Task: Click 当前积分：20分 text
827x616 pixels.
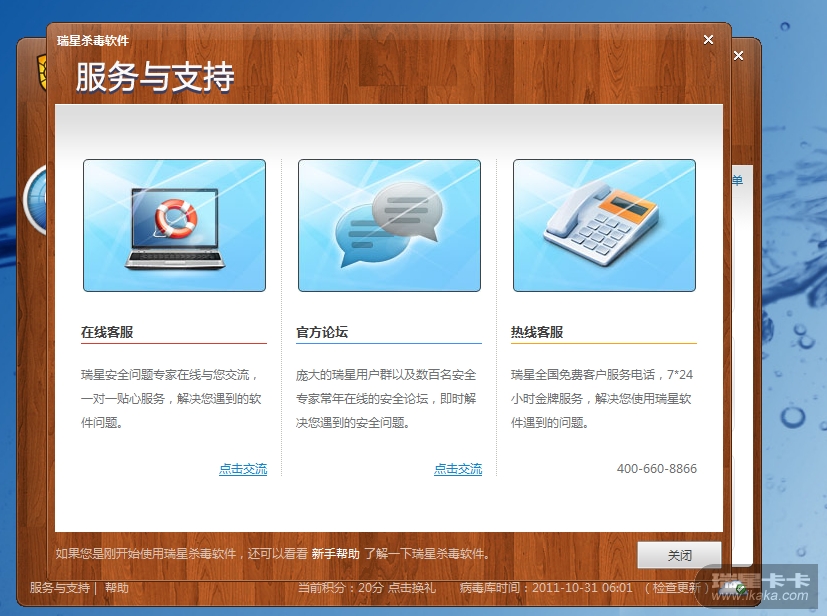Action: (x=340, y=588)
